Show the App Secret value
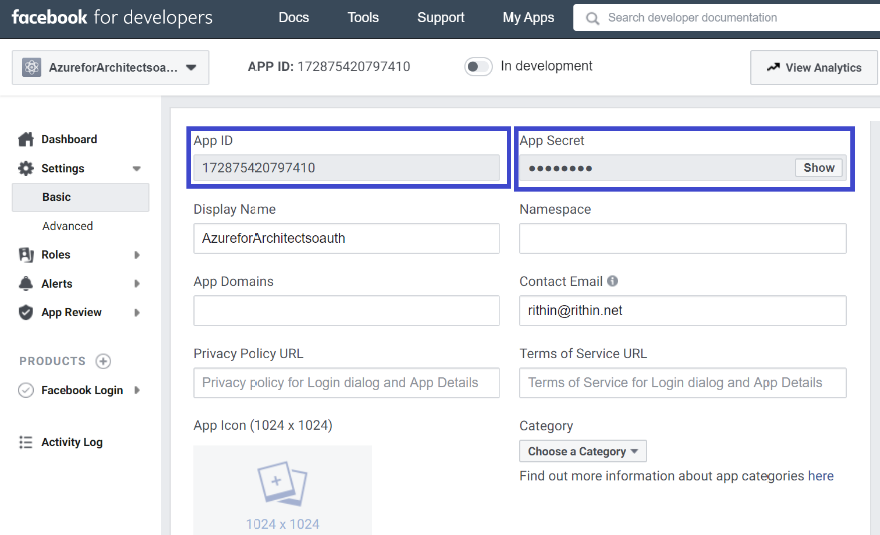The width and height of the screenshot is (880, 535). [x=818, y=168]
